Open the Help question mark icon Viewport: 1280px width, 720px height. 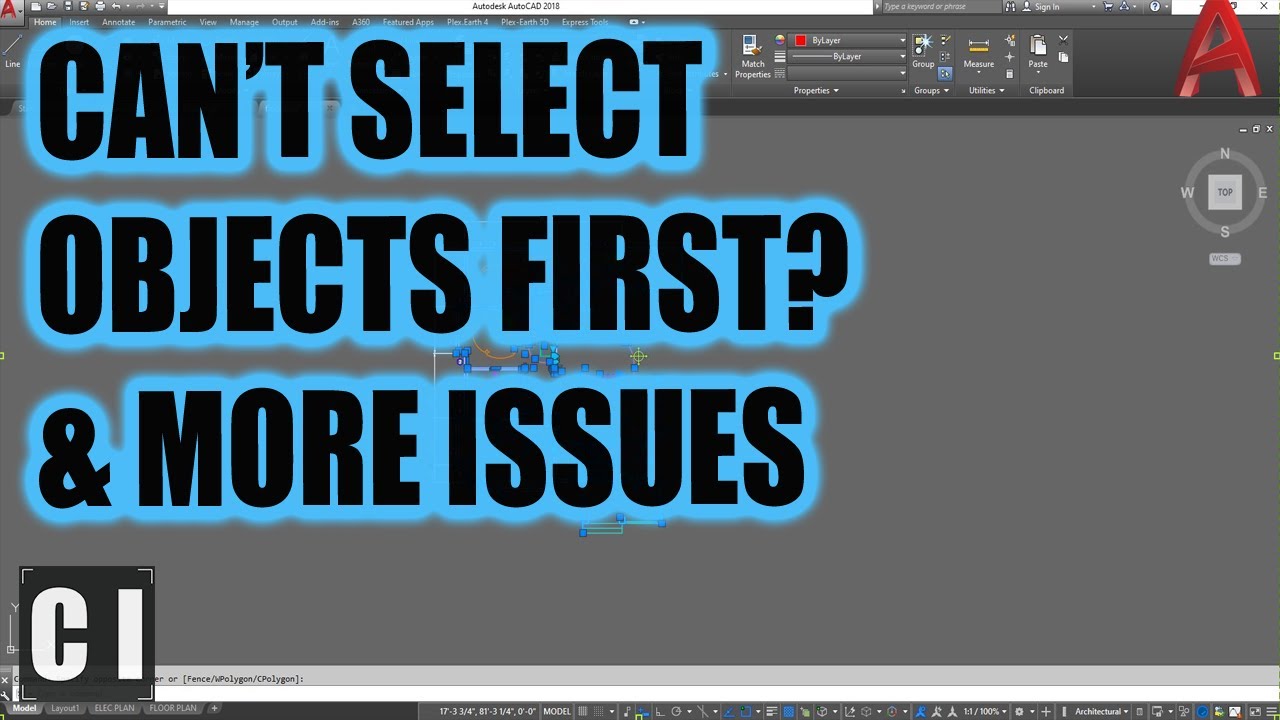[1155, 6]
